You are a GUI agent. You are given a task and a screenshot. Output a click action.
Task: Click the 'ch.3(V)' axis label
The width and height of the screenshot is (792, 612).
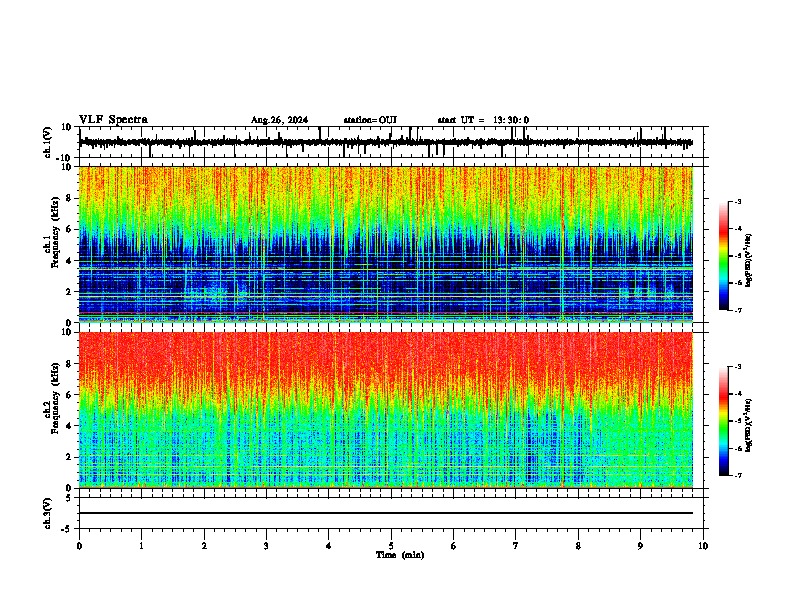click(48, 513)
